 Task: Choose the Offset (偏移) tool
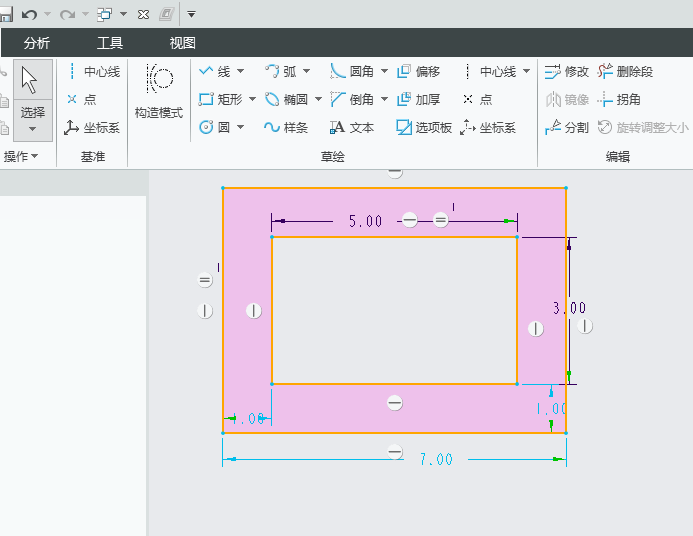pos(418,72)
